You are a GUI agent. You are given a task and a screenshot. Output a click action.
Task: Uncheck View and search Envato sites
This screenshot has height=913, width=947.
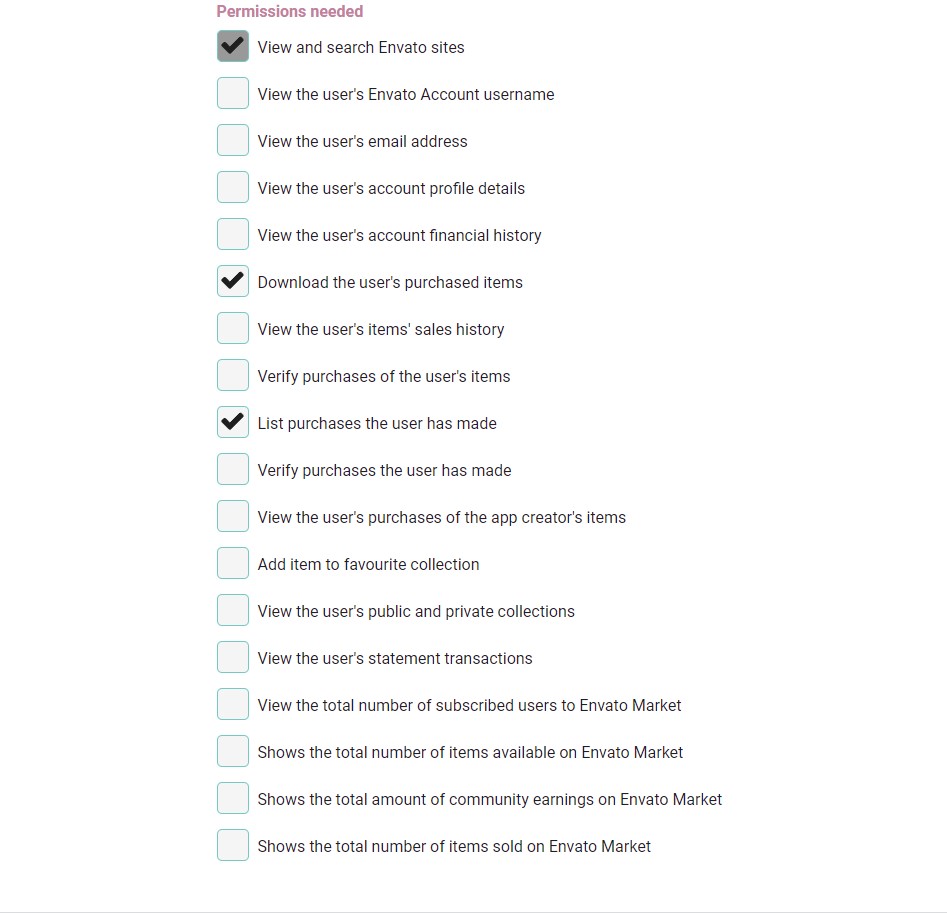(x=233, y=47)
